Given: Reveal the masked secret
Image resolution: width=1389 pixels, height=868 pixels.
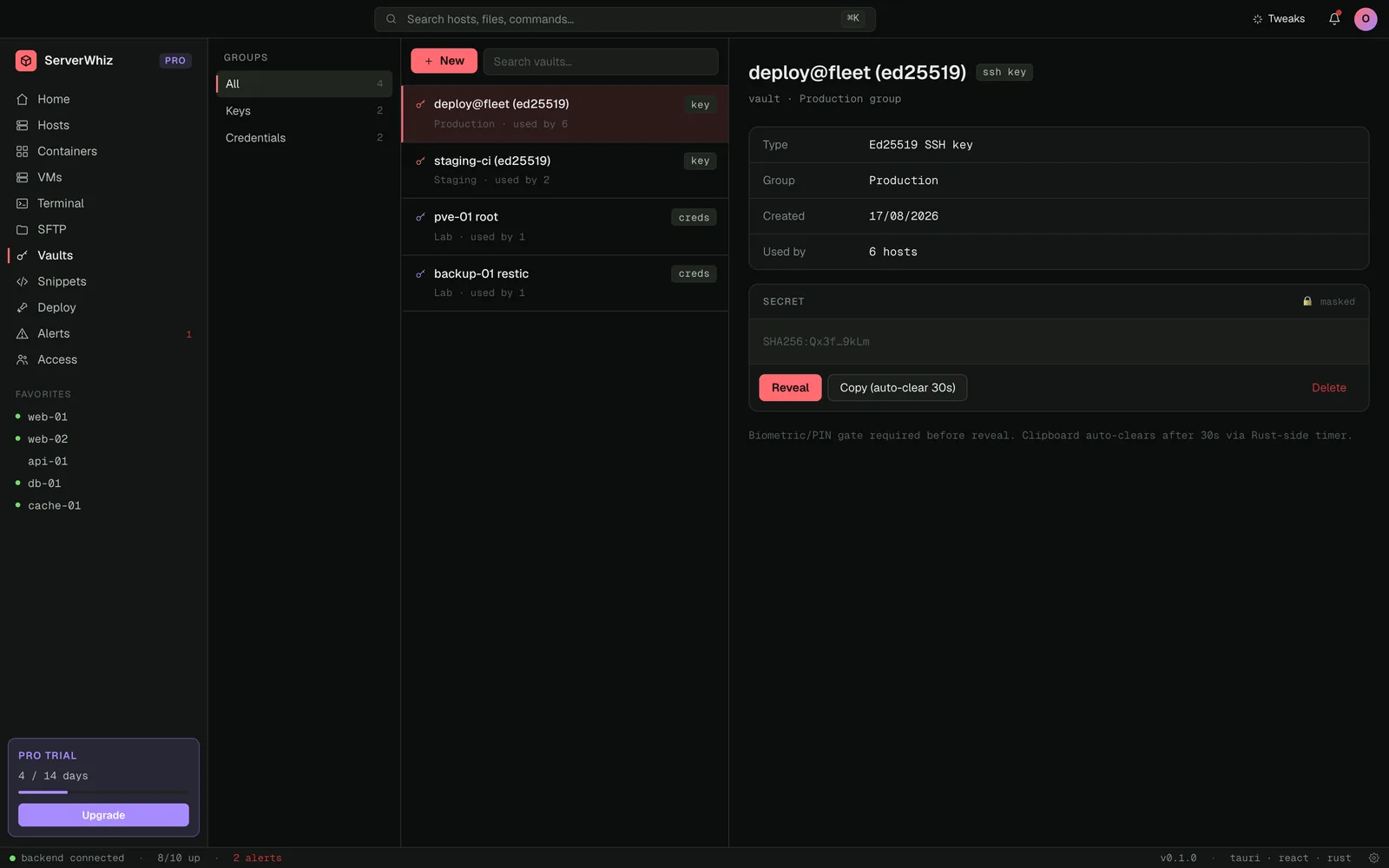Looking at the screenshot, I should tap(790, 388).
